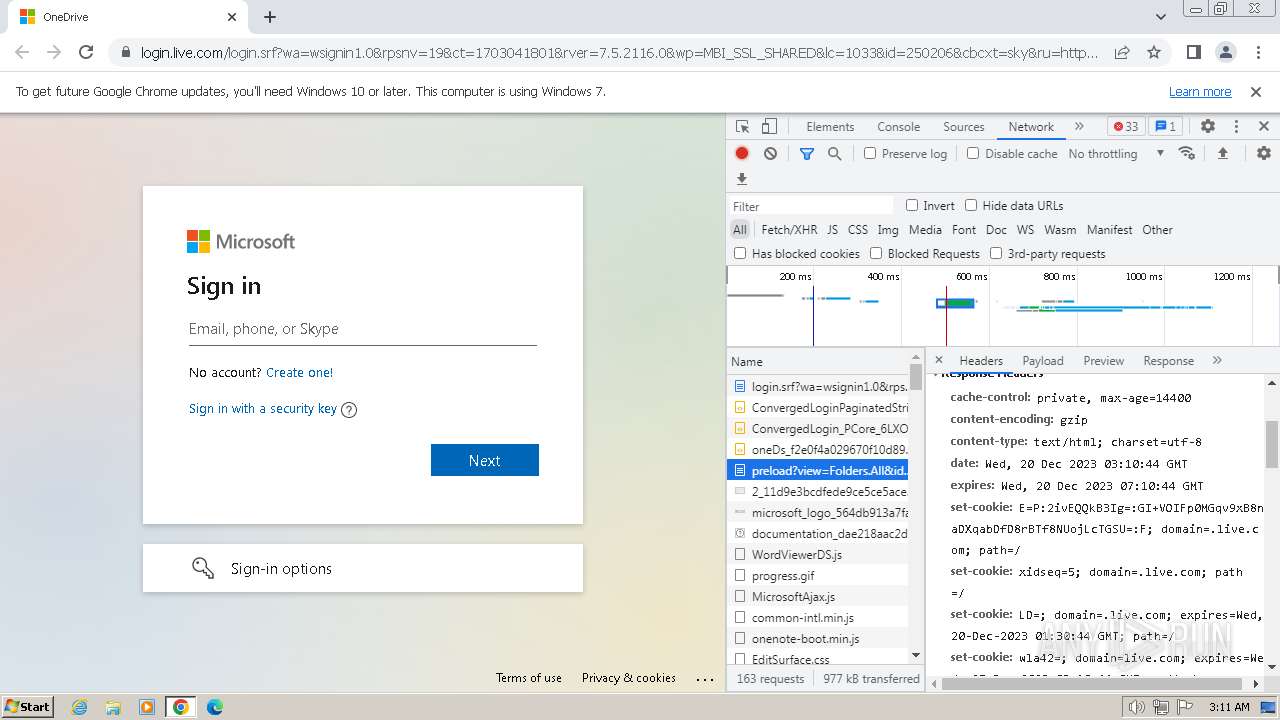Open the Learn more link
The image size is (1280, 720).
click(1200, 92)
